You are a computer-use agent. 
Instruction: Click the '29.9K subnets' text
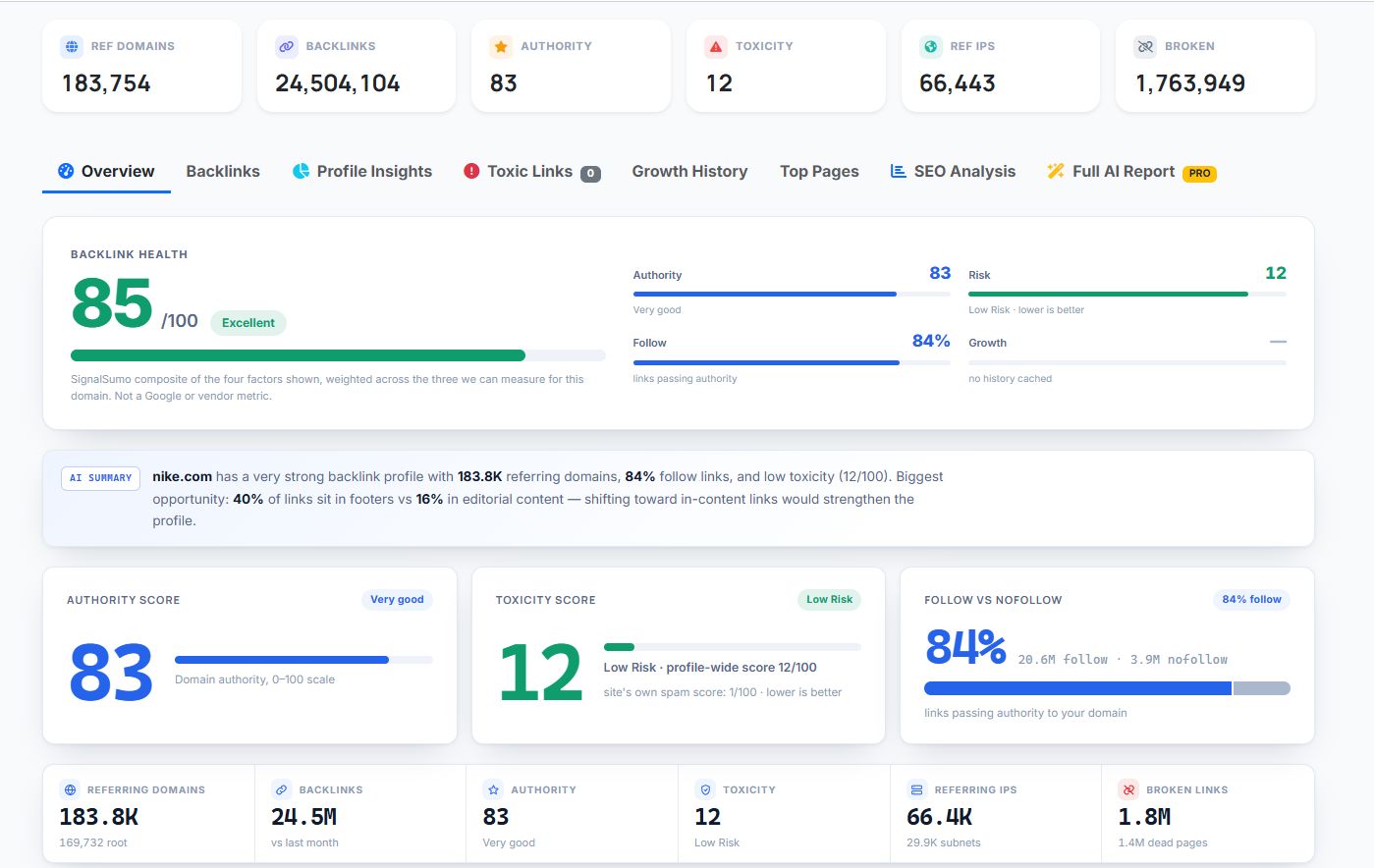pyautogui.click(x=944, y=842)
